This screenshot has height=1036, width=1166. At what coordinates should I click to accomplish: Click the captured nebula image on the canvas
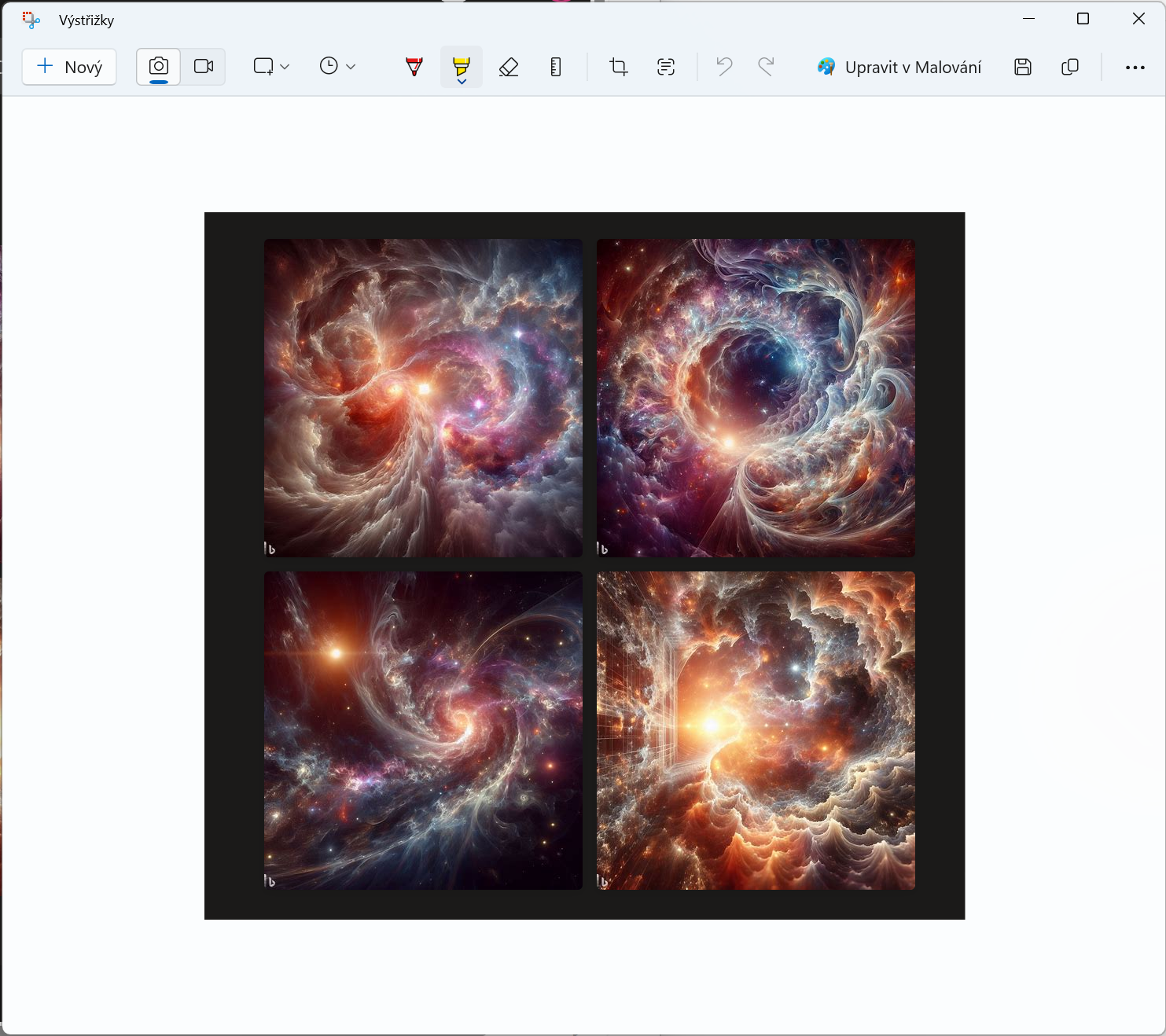(584, 565)
